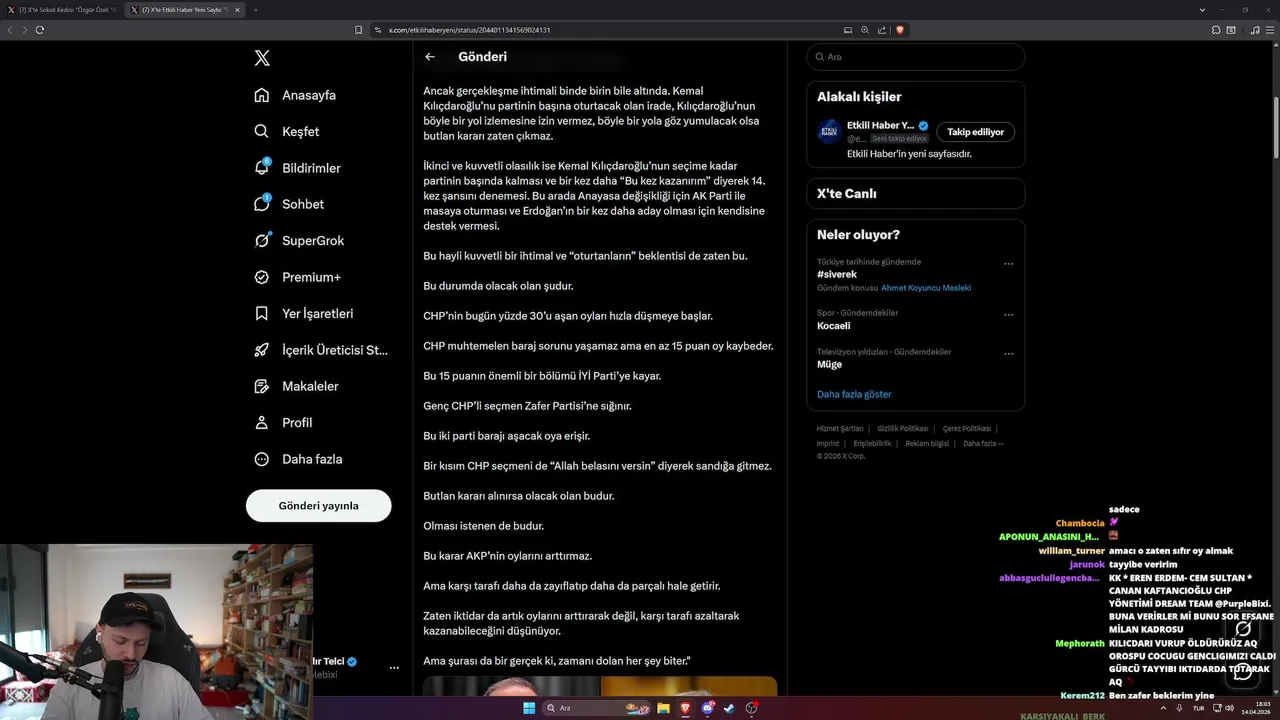
Task: Open the Grok floating button
Action: pos(1243,629)
